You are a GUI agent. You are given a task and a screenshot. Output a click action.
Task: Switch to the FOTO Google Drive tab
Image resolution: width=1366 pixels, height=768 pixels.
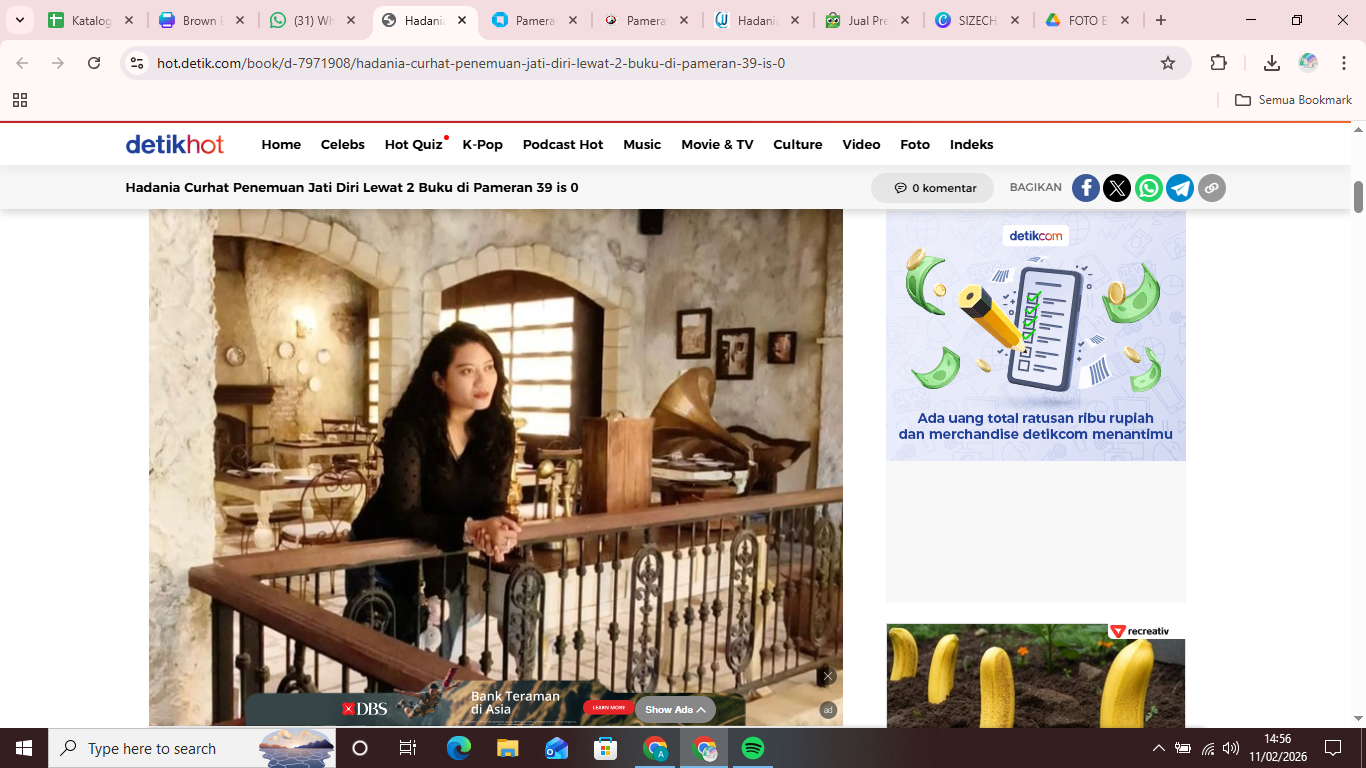point(1089,20)
